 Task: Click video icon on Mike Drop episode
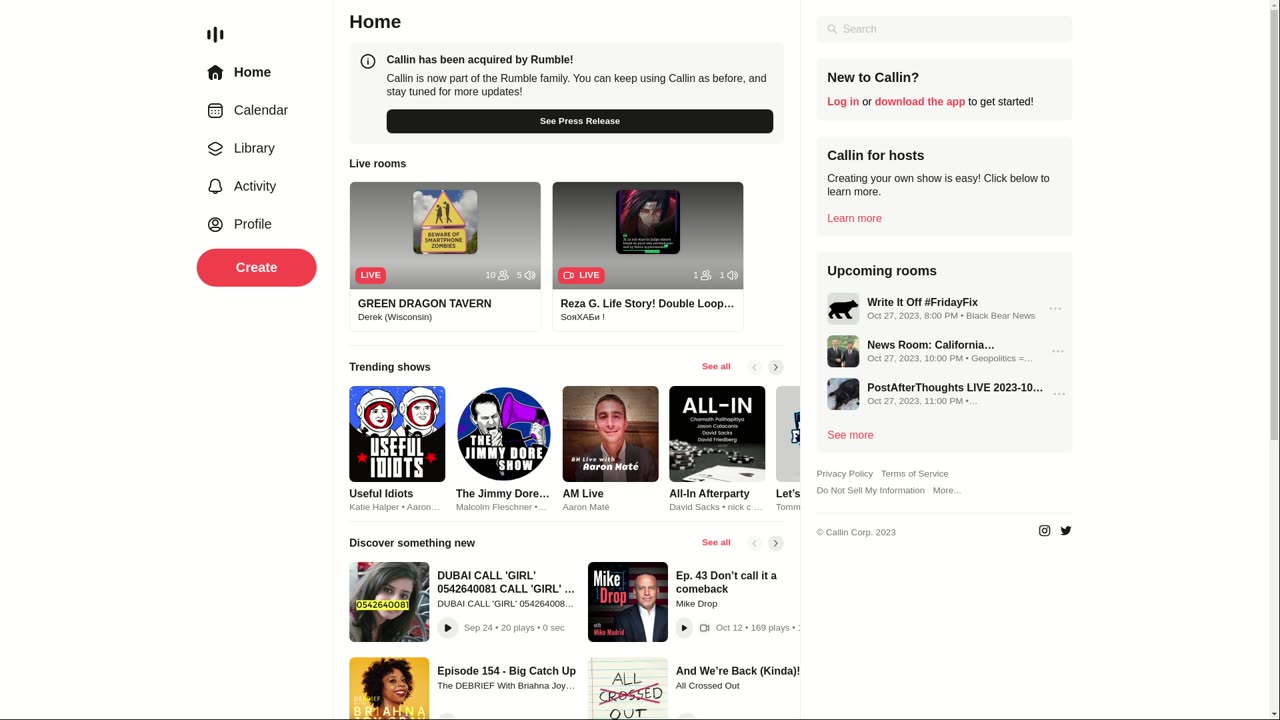[x=705, y=628]
